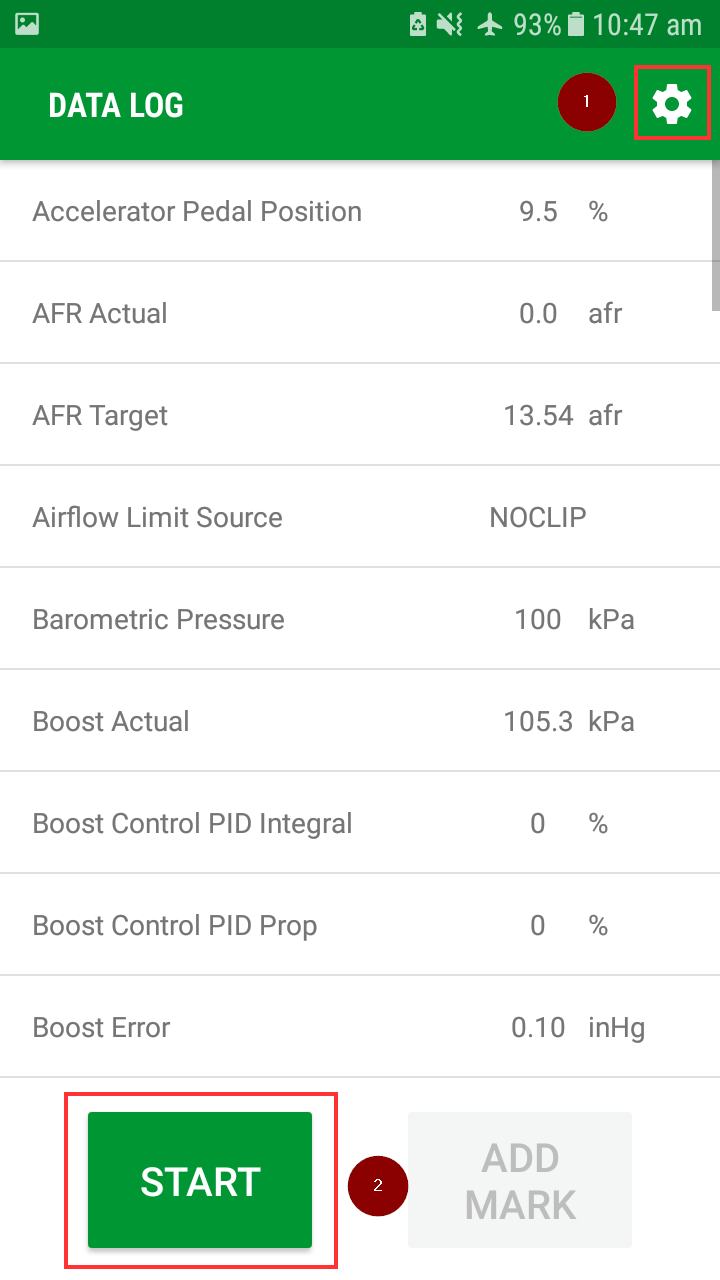Viewport: 720px width, 1280px height.
Task: Tap the picture notification icon in status bar
Action: point(27,24)
